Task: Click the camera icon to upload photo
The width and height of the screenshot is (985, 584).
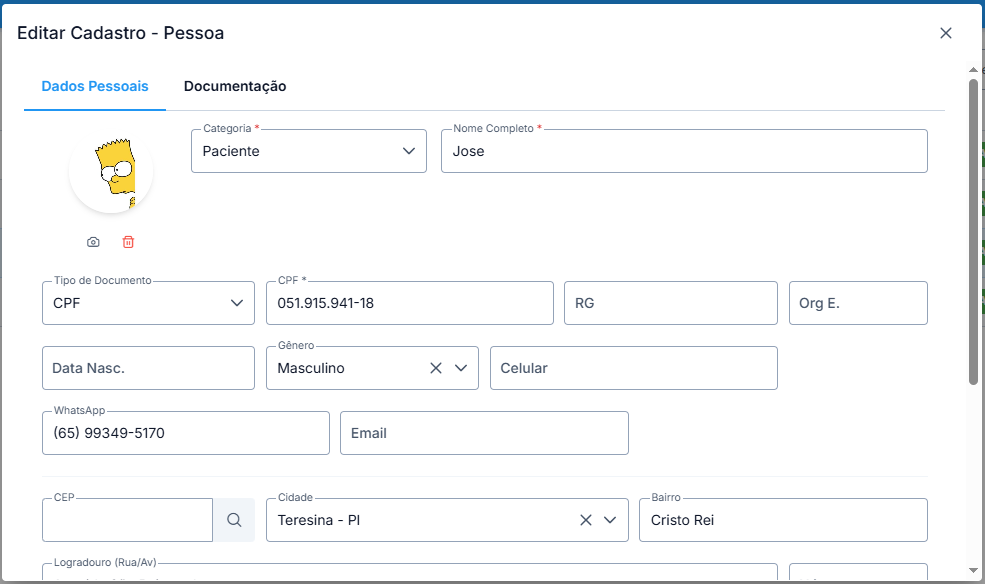Action: [93, 242]
